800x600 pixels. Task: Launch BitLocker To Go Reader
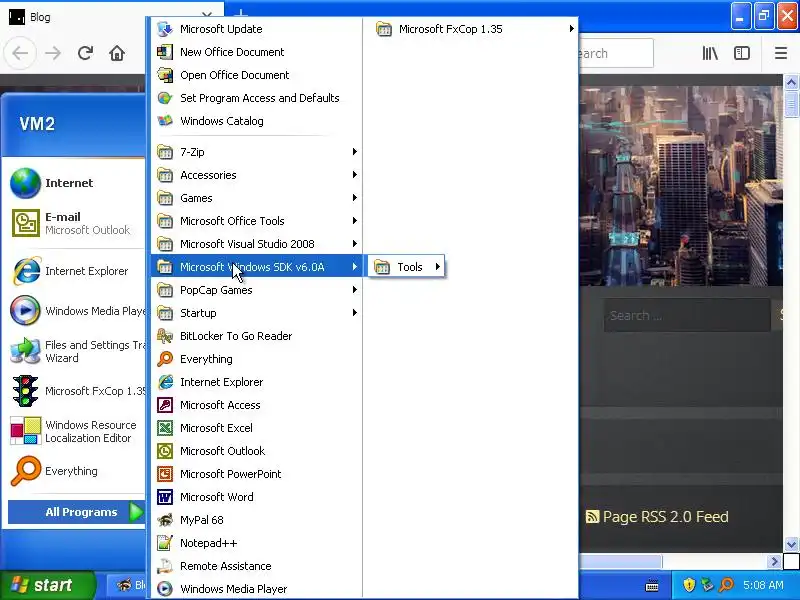click(256, 336)
